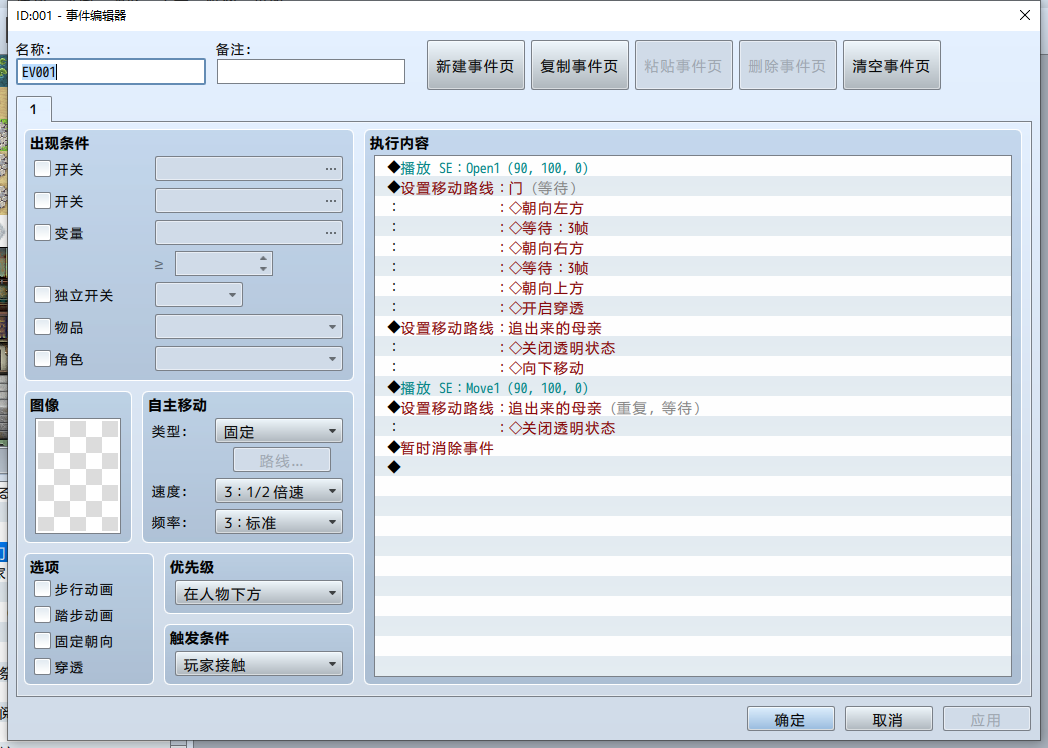Click the variable value spinner arrows
The width and height of the screenshot is (1048, 748).
point(263,263)
